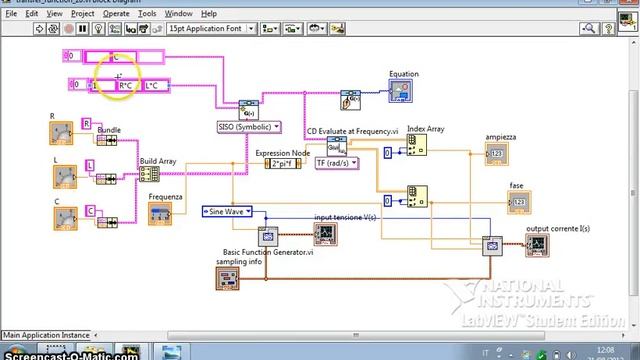Select the upper Index Array node
Screen dimensions: 640x360
(x=417, y=145)
